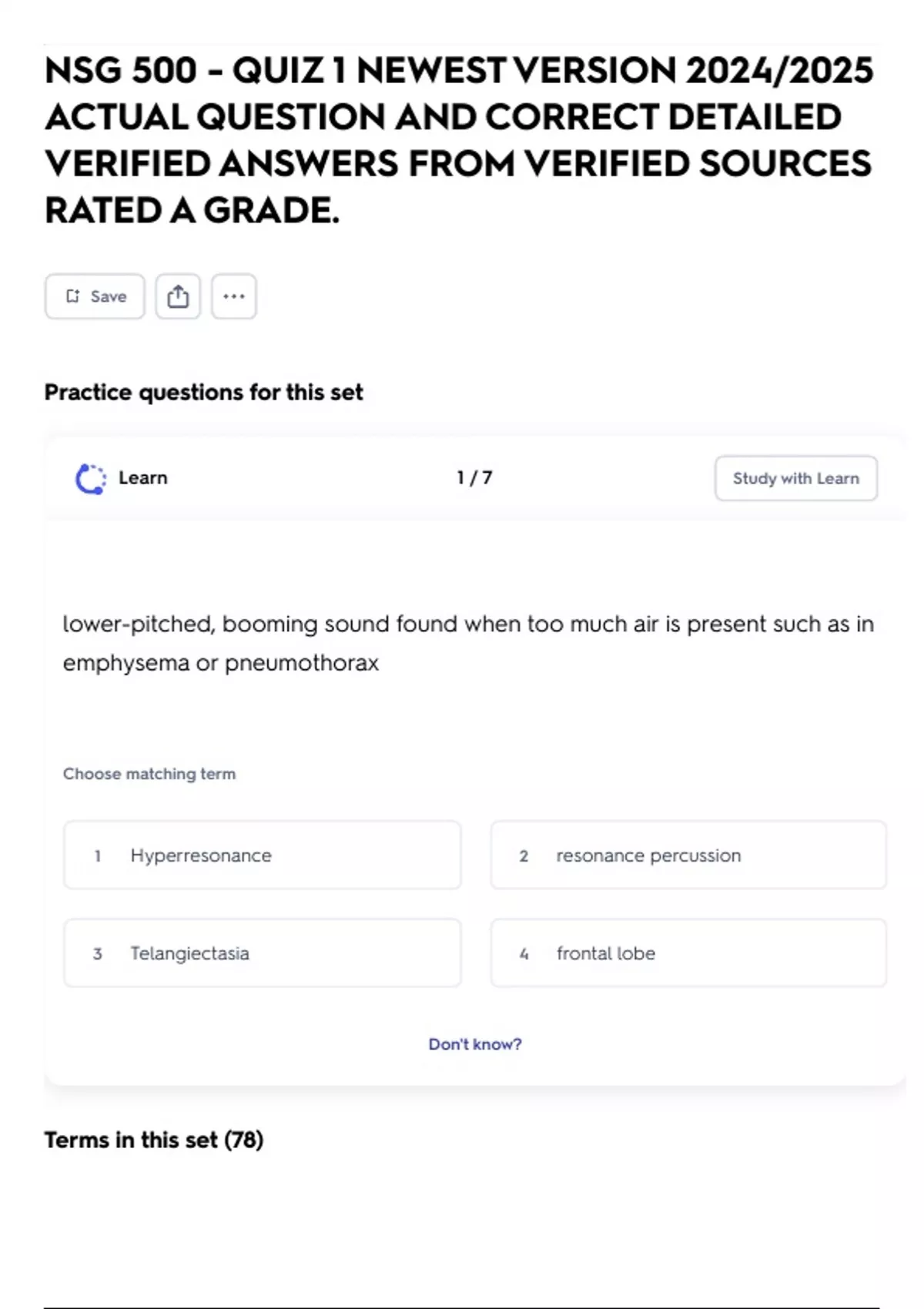The height and width of the screenshot is (1309, 924).
Task: Click the Learn label text
Action: [x=143, y=478]
